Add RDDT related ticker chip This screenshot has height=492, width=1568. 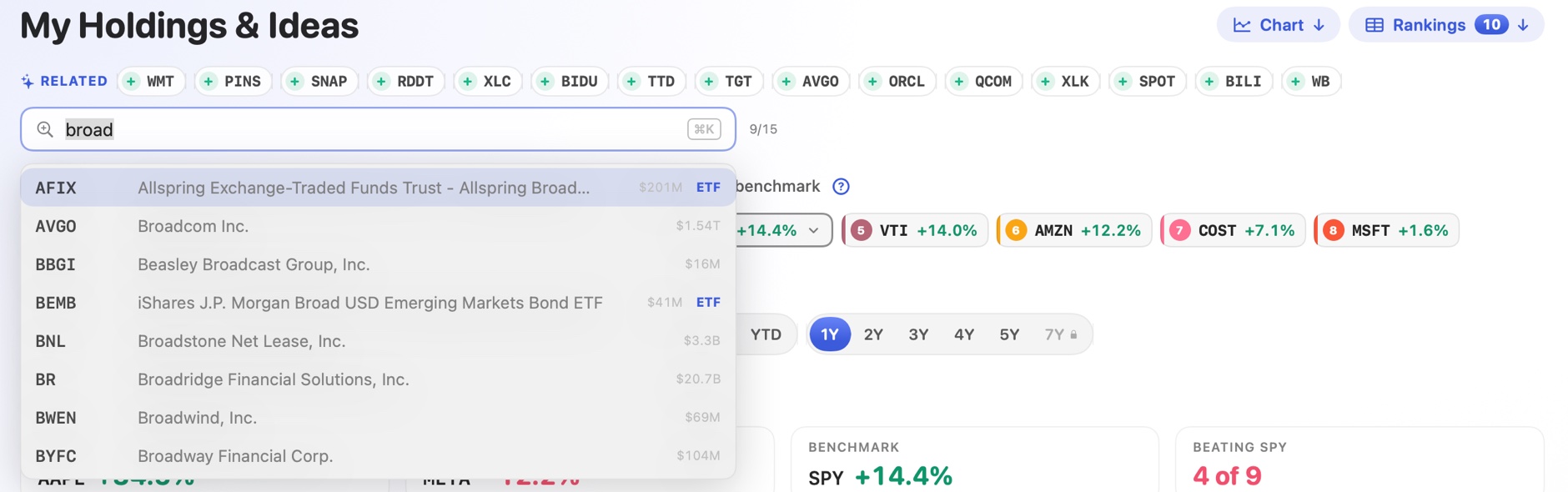point(406,81)
